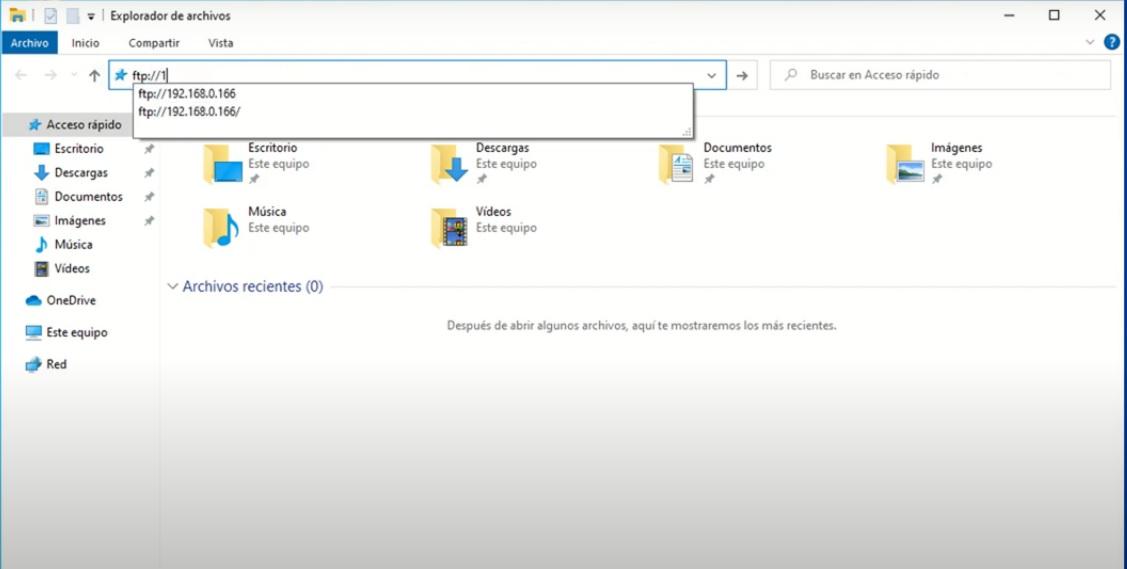Select Vídeos in the sidebar
This screenshot has height=569, width=1127.
click(71, 268)
